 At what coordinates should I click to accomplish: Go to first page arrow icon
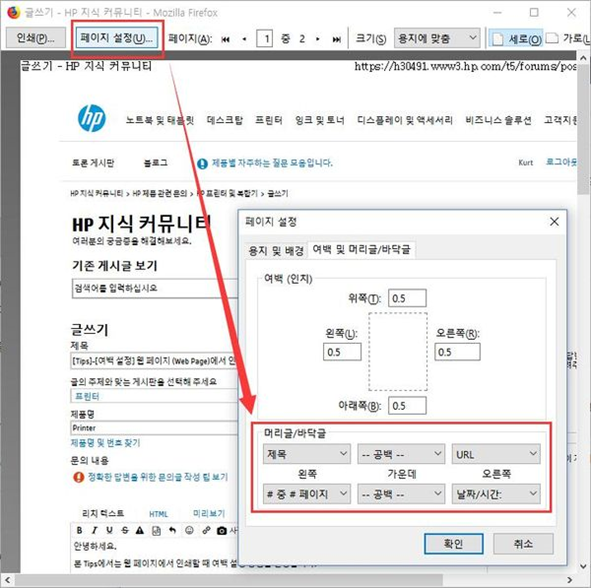pos(225,39)
